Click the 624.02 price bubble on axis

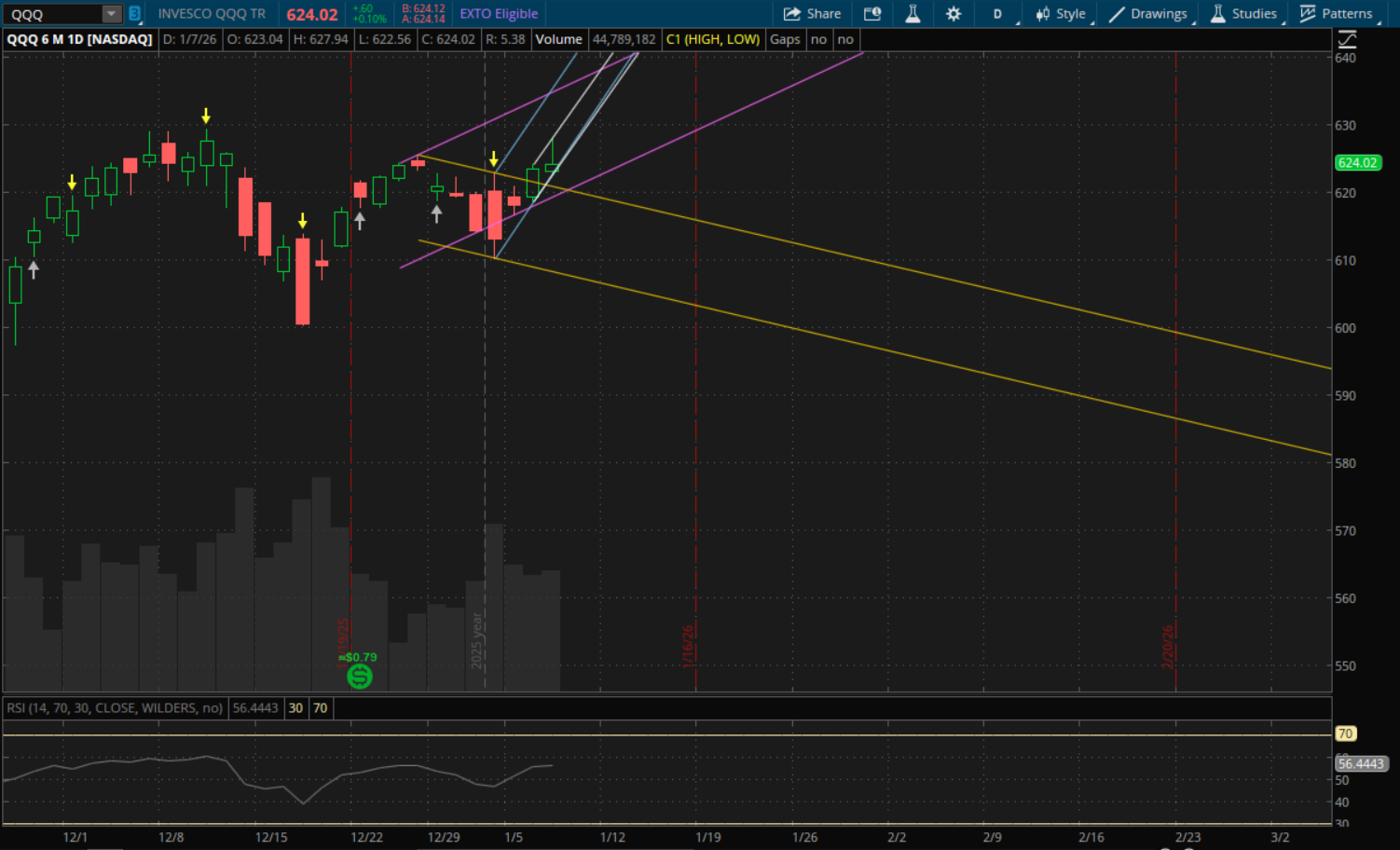click(1357, 162)
